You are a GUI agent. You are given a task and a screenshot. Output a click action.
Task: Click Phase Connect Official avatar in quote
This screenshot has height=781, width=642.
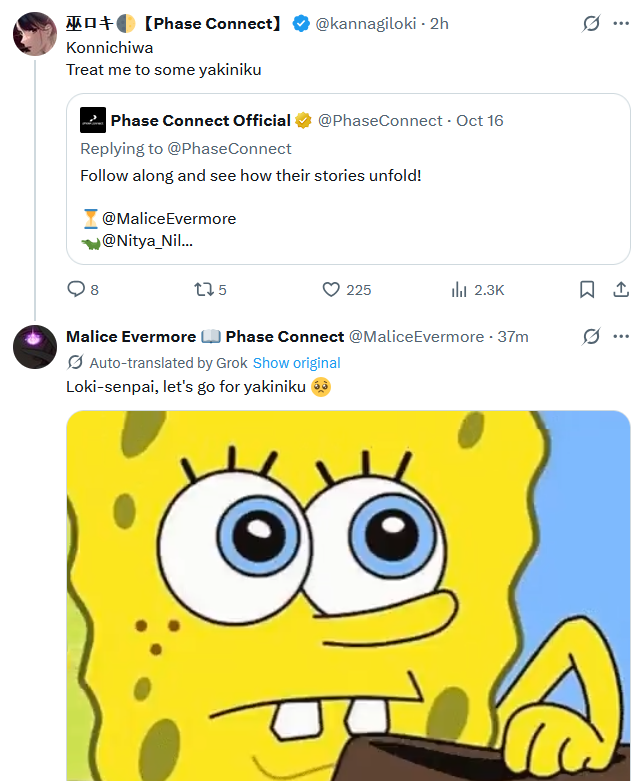pos(93,120)
